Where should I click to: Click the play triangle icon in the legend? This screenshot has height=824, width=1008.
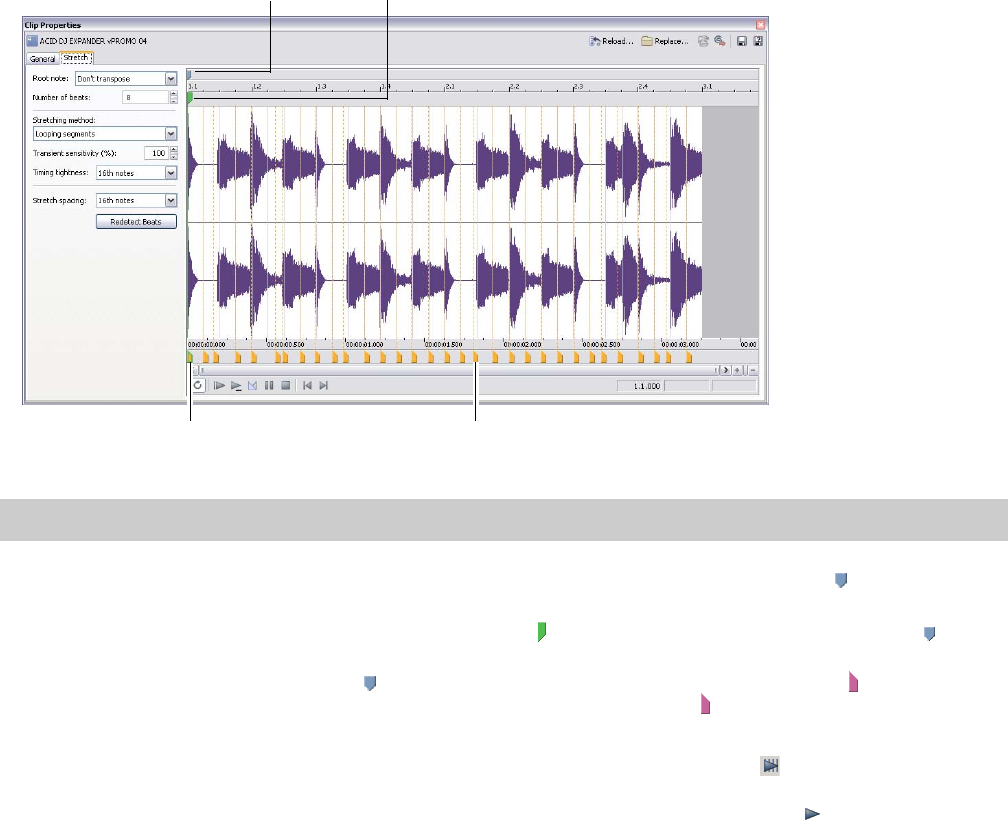point(812,814)
